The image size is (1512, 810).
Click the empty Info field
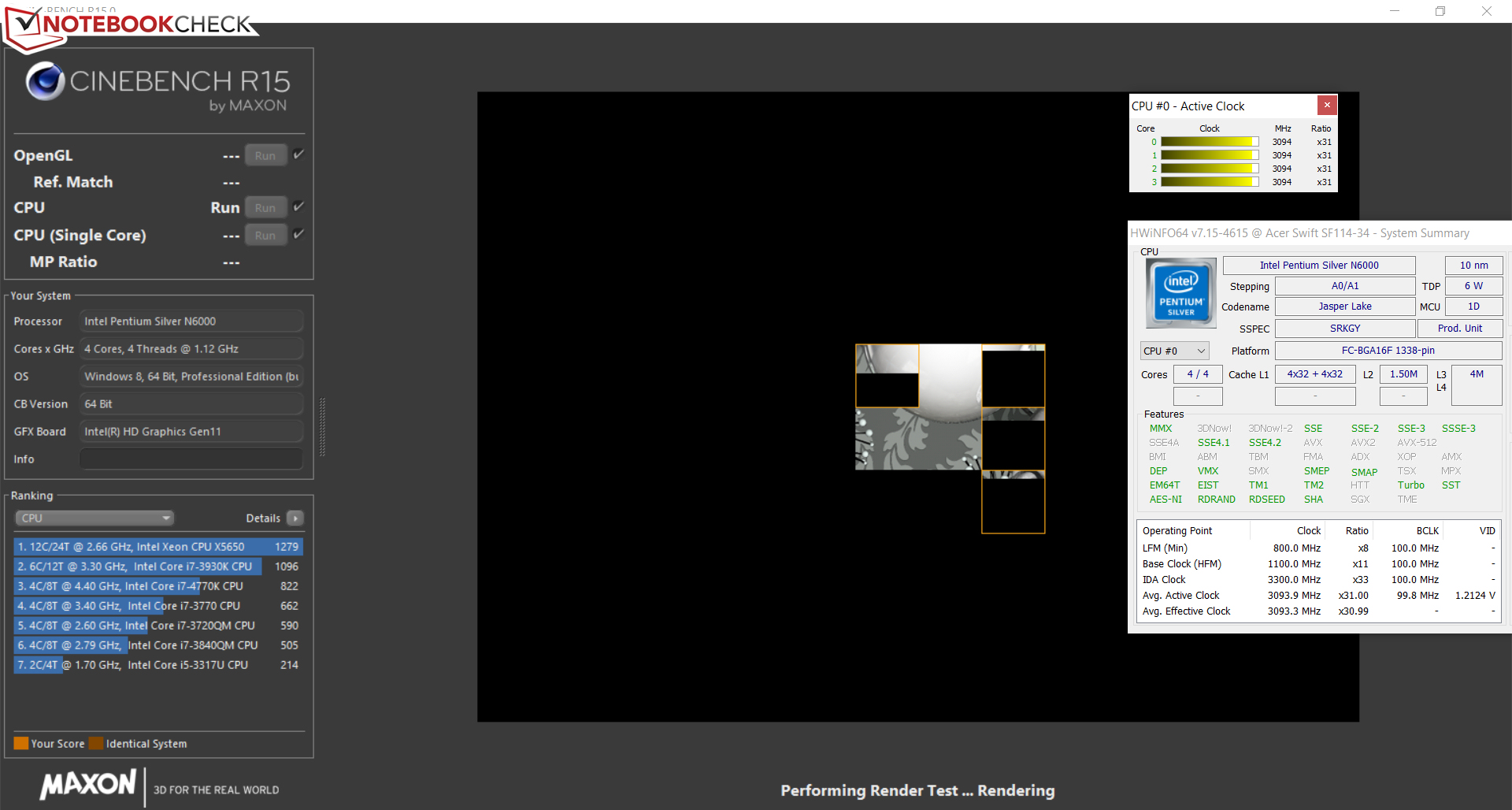(191, 459)
